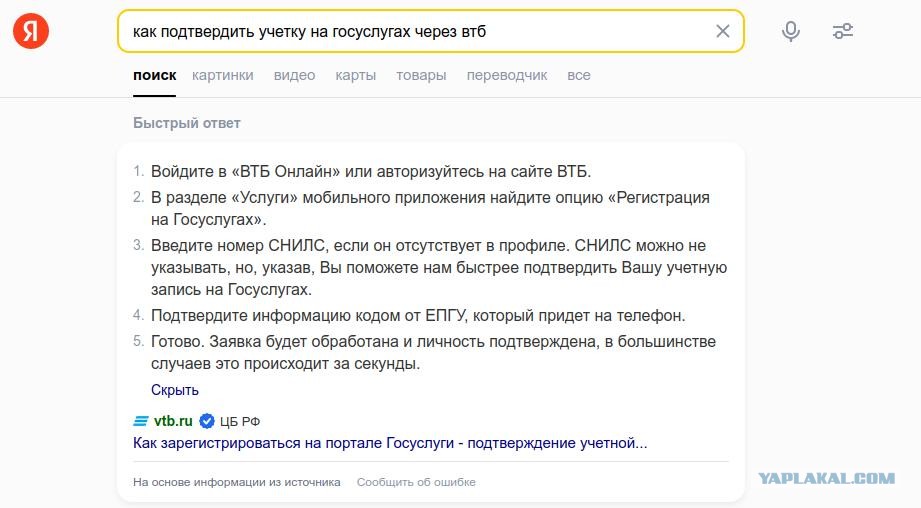Screen dimensions: 921x508
Task: Collapse the quick answer via Скрыть
Action: coord(174,390)
